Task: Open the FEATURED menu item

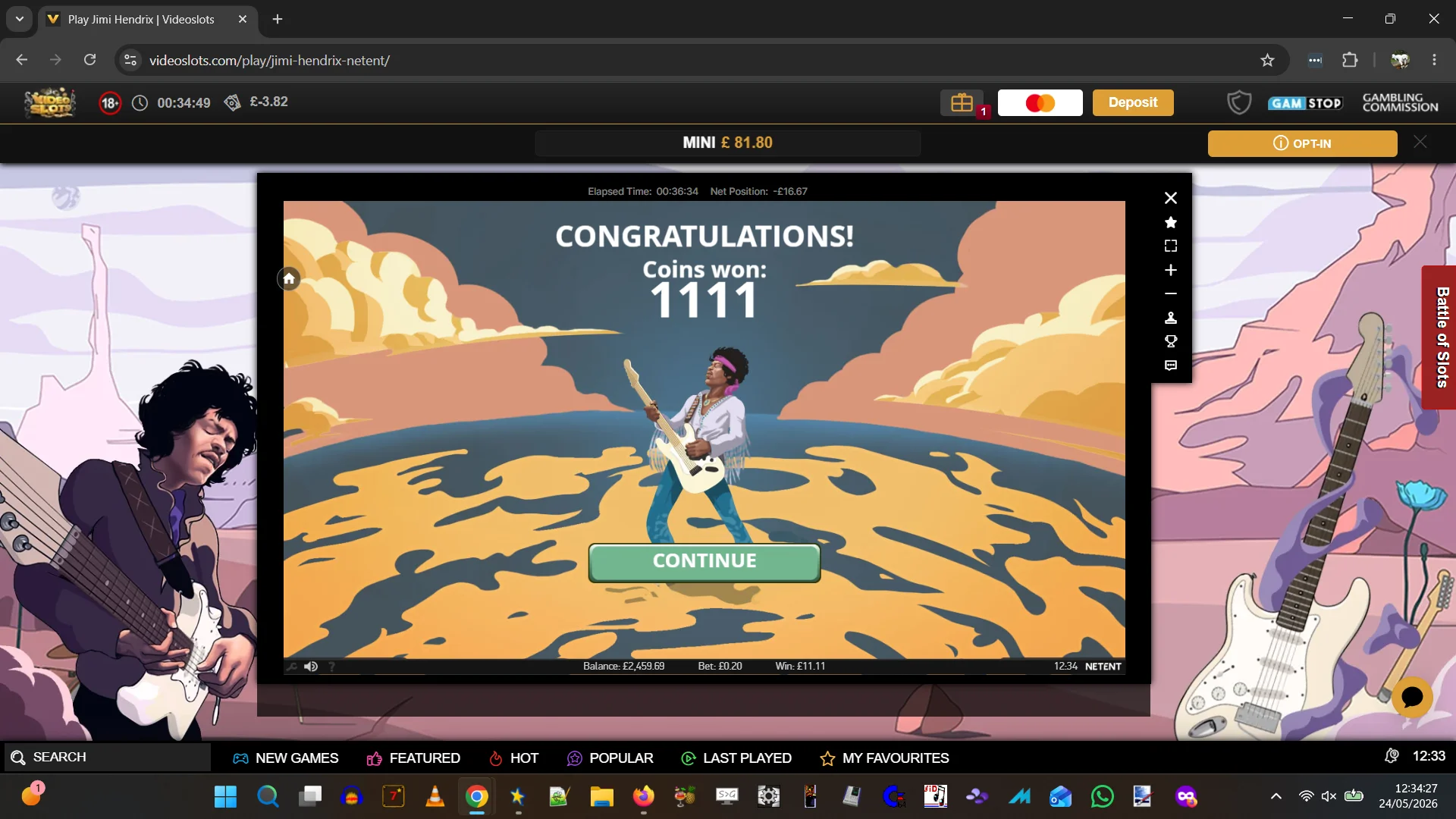Action: coord(413,758)
